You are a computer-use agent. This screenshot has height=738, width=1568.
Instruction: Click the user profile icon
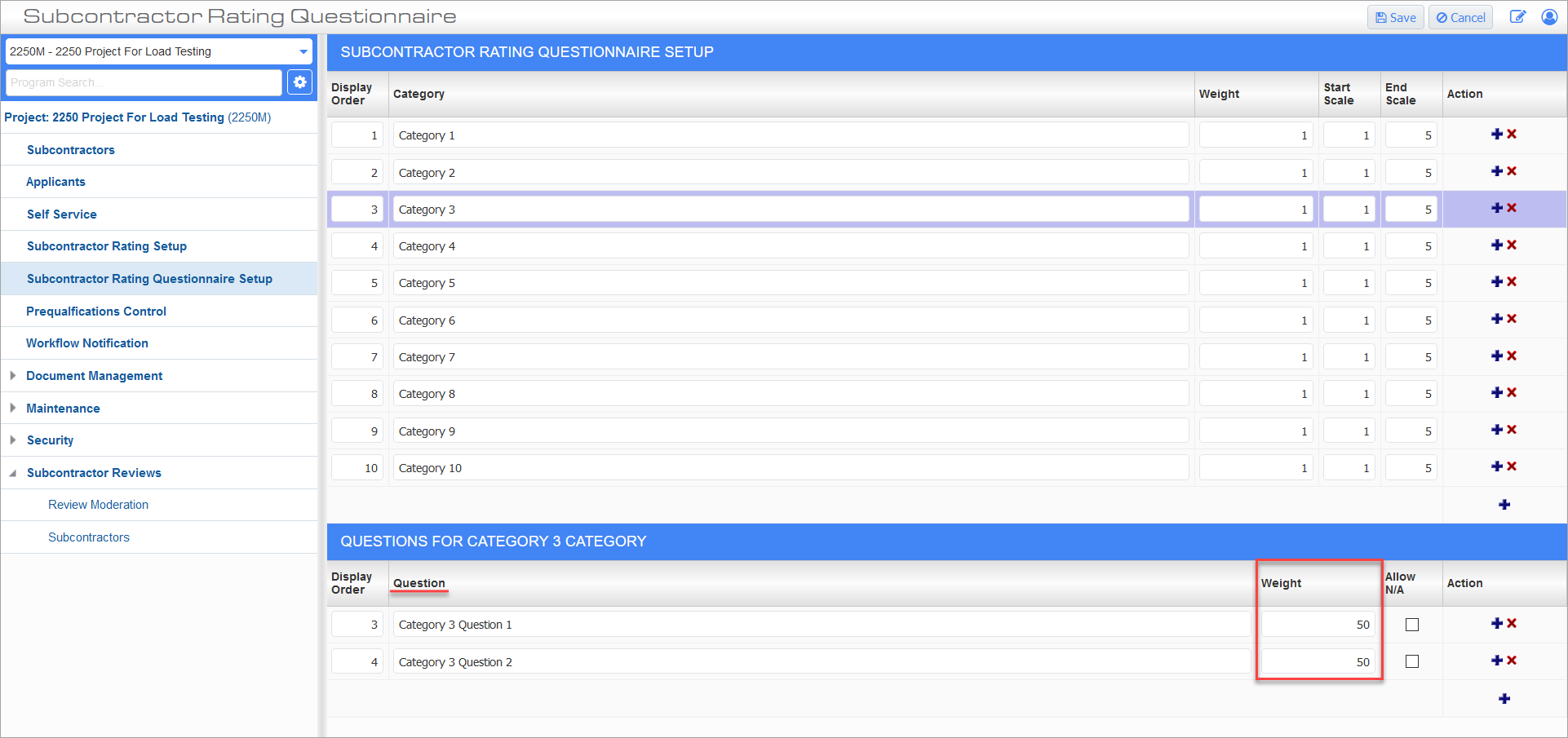pos(1548,17)
